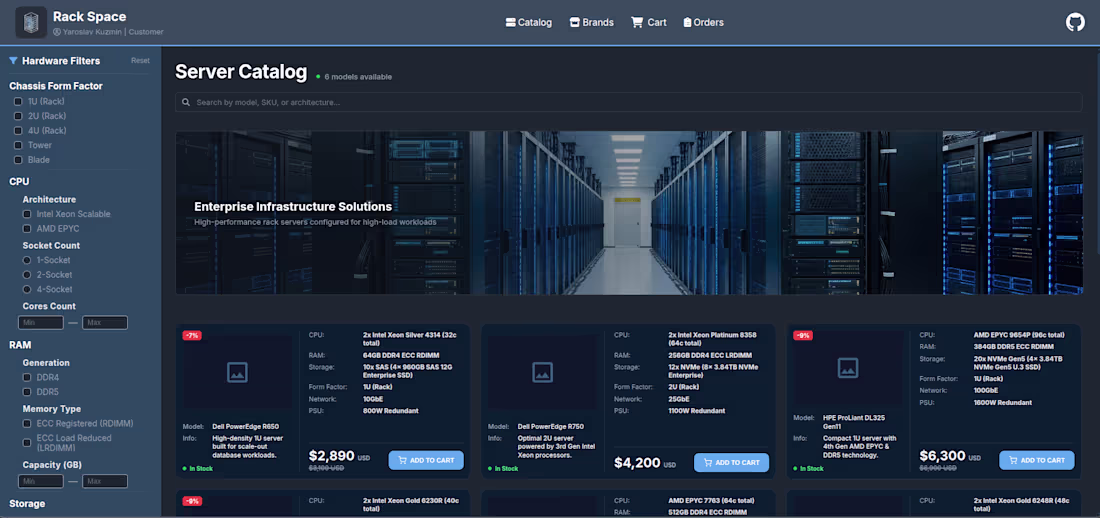Image resolution: width=1100 pixels, height=518 pixels.
Task: Enable ECC Registered (RDIMM) memory filter
Action: coord(27,424)
